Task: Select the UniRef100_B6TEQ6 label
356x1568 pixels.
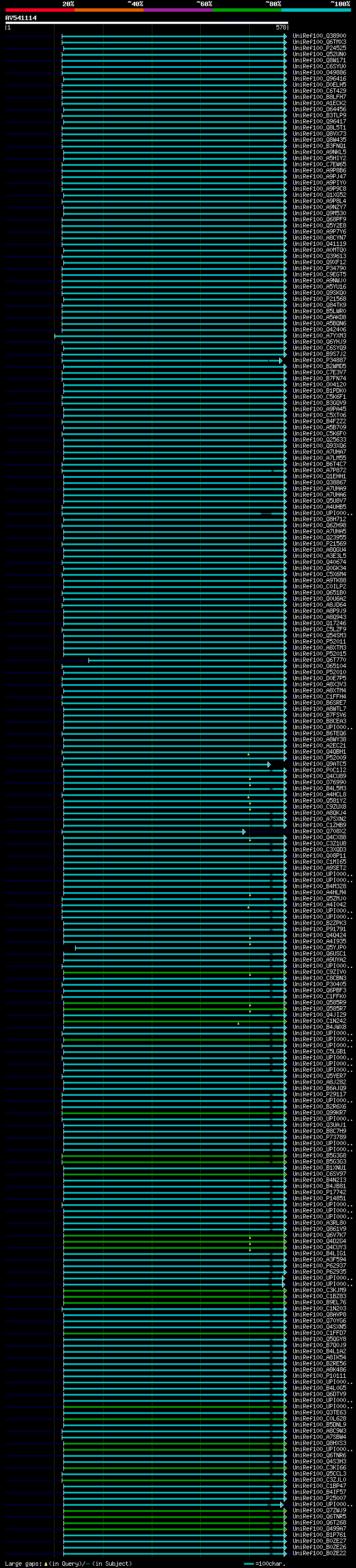Action: (x=319, y=734)
